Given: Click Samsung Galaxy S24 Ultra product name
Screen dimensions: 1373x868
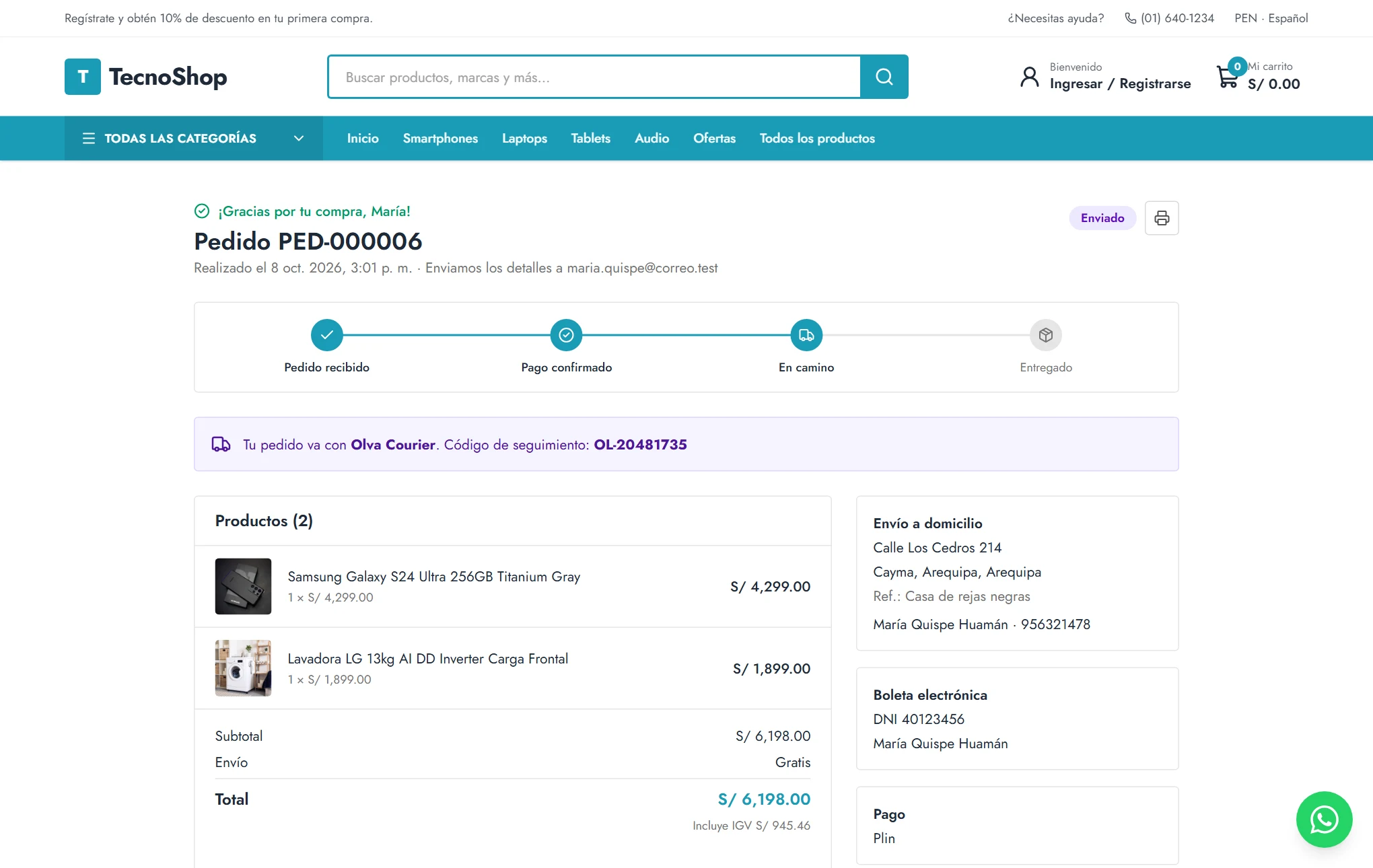Looking at the screenshot, I should (434, 577).
